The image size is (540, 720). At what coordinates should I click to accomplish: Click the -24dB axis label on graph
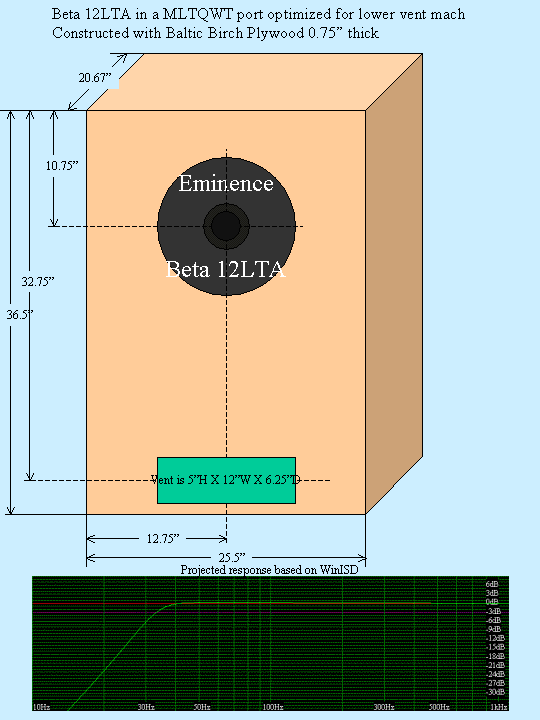click(x=495, y=674)
